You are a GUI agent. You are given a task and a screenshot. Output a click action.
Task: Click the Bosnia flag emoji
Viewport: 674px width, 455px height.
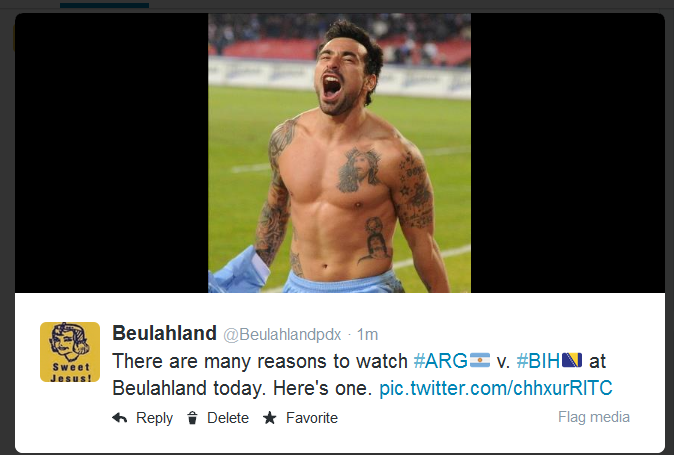point(572,360)
